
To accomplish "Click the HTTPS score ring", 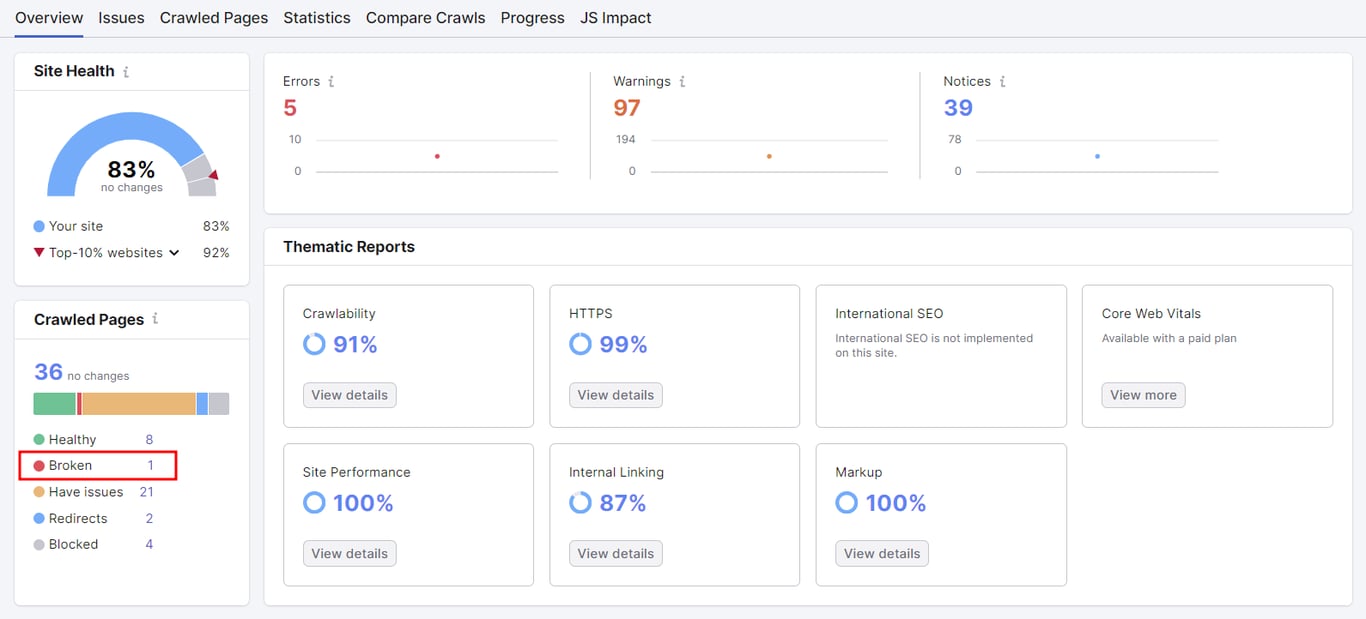I will 580,344.
